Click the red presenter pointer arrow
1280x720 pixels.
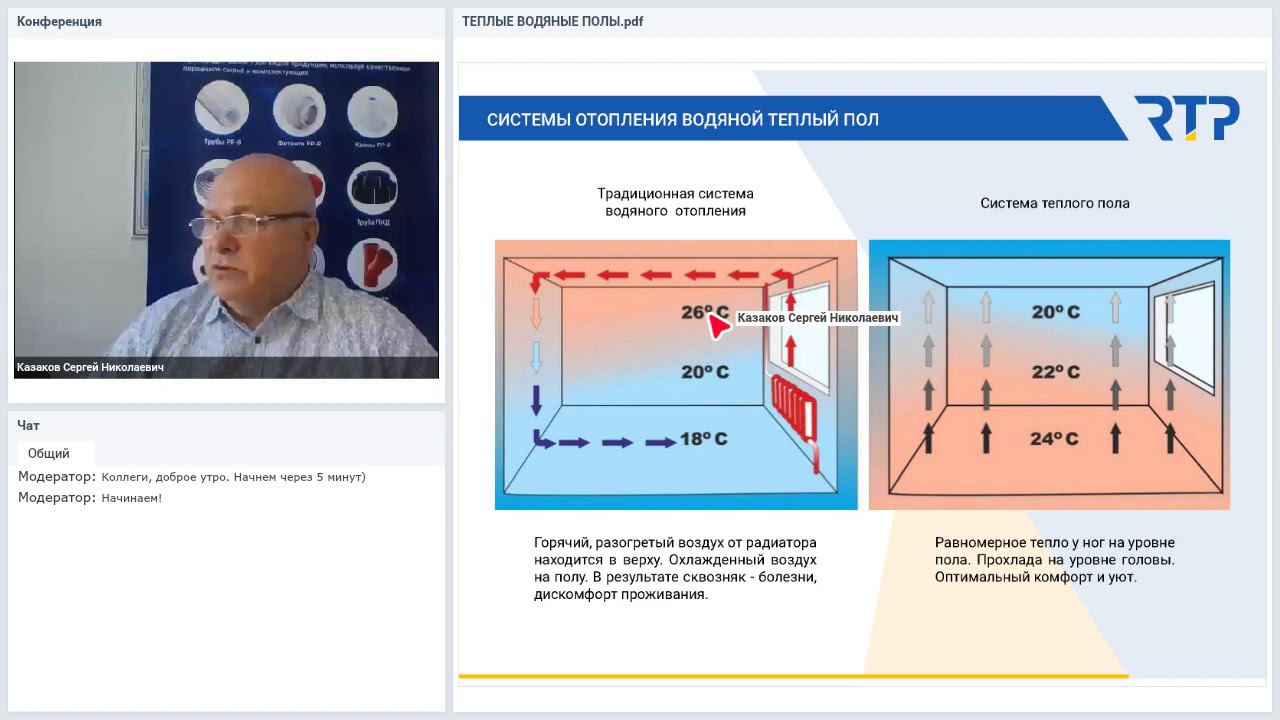pyautogui.click(x=719, y=325)
